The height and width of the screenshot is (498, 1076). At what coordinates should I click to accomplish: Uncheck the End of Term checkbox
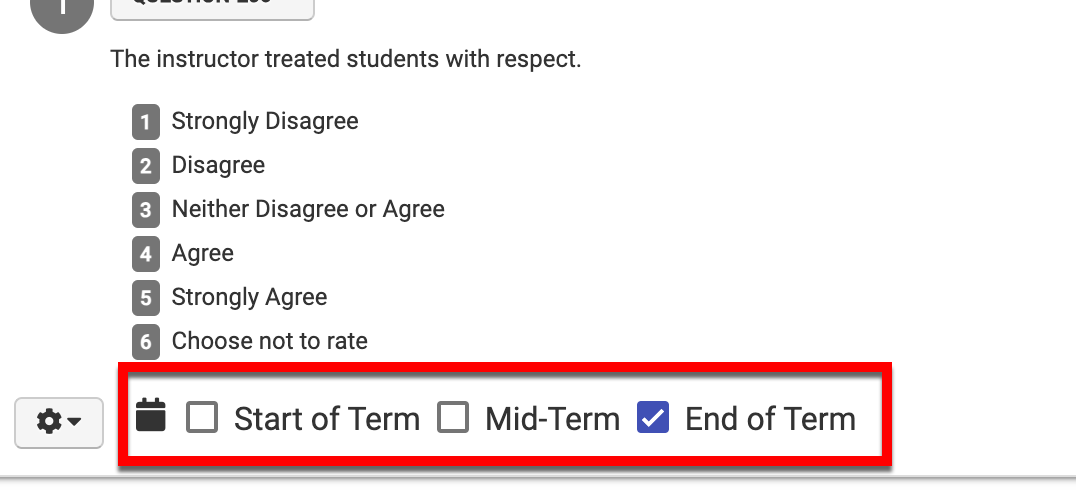coord(653,418)
